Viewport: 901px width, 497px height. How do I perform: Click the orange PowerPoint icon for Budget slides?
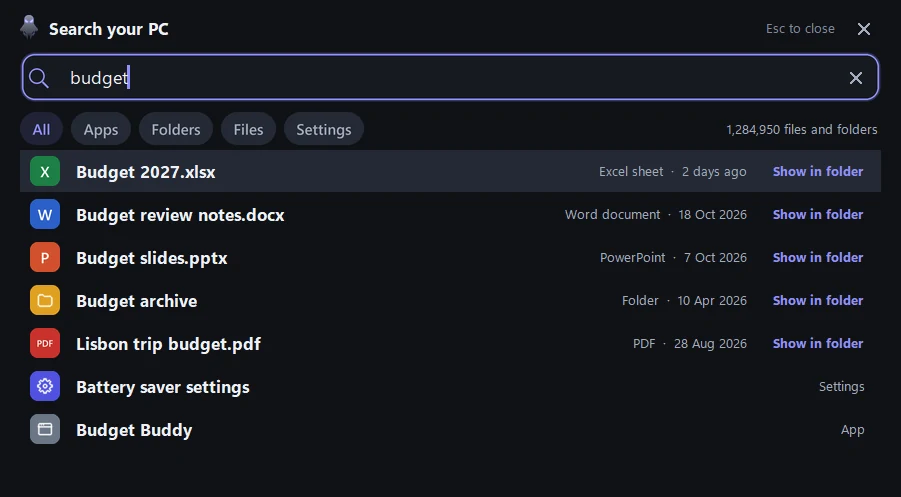click(45, 257)
